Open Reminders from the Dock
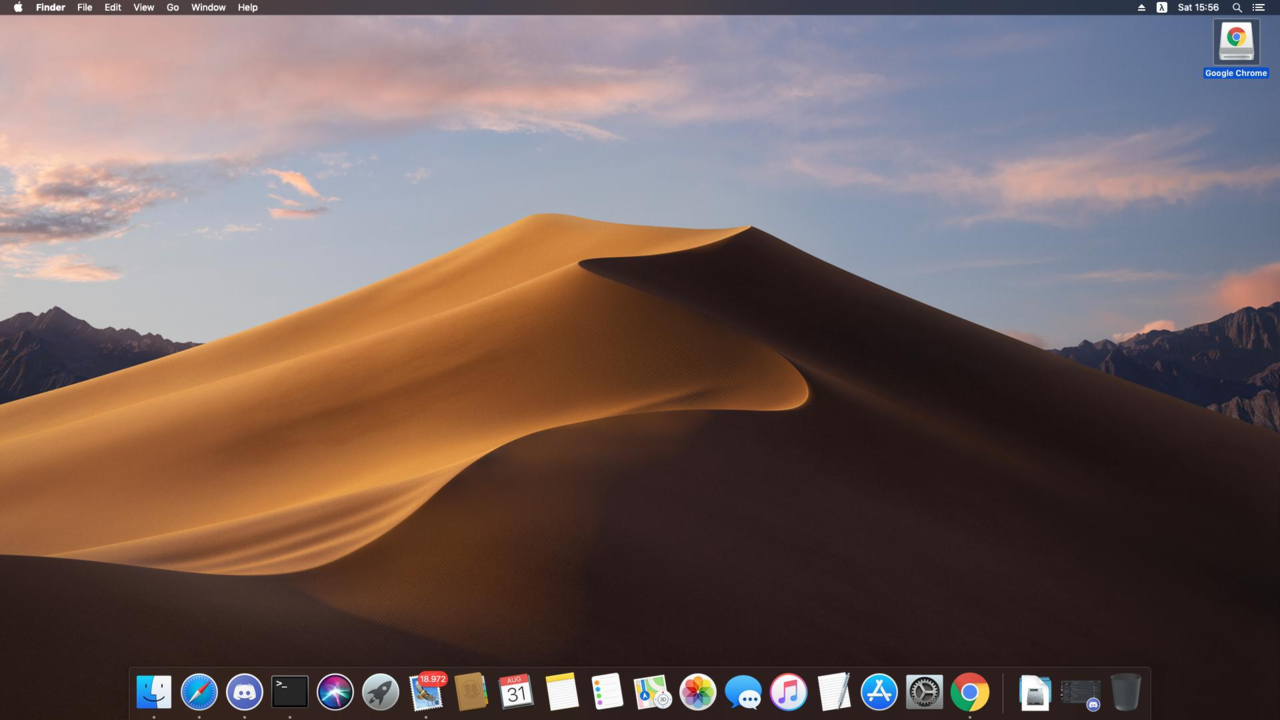The image size is (1280, 720). click(x=607, y=692)
